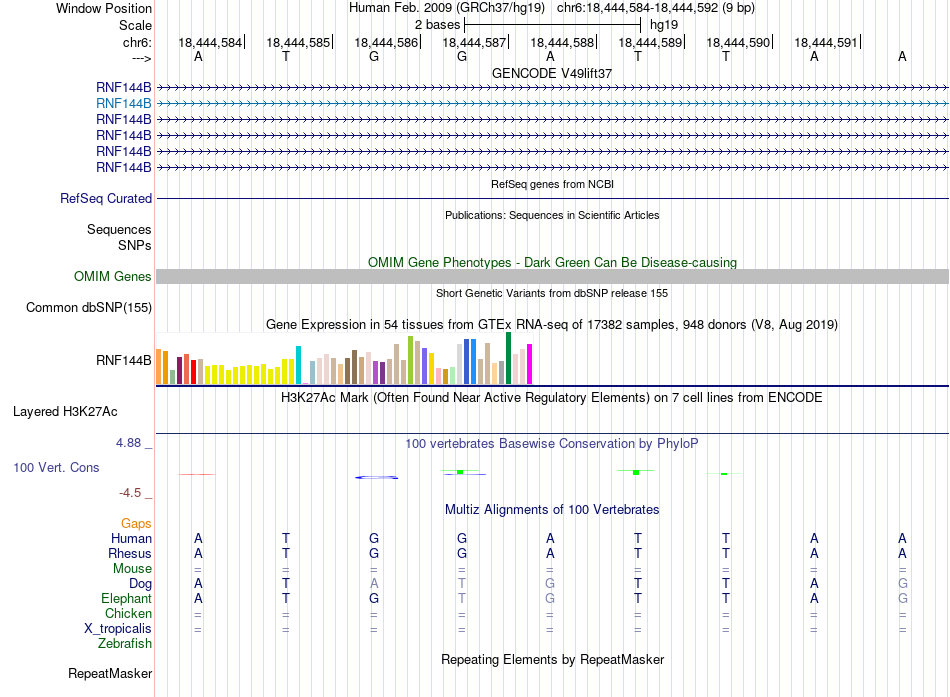Click the Dog row faded A base
Viewport: 950px width, 697px height.
pyautogui.click(x=374, y=583)
